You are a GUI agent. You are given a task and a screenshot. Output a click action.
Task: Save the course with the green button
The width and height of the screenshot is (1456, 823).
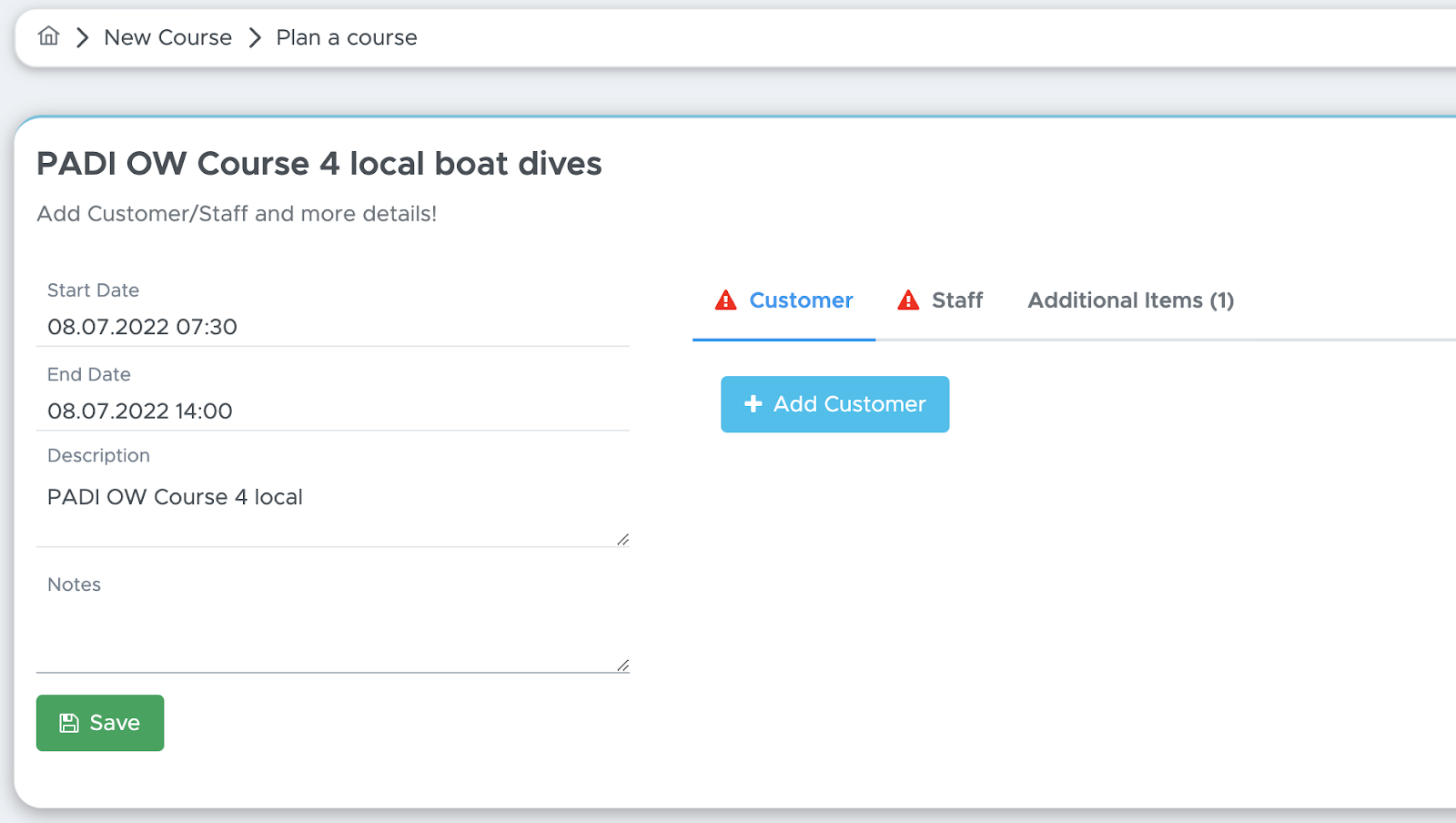click(100, 723)
